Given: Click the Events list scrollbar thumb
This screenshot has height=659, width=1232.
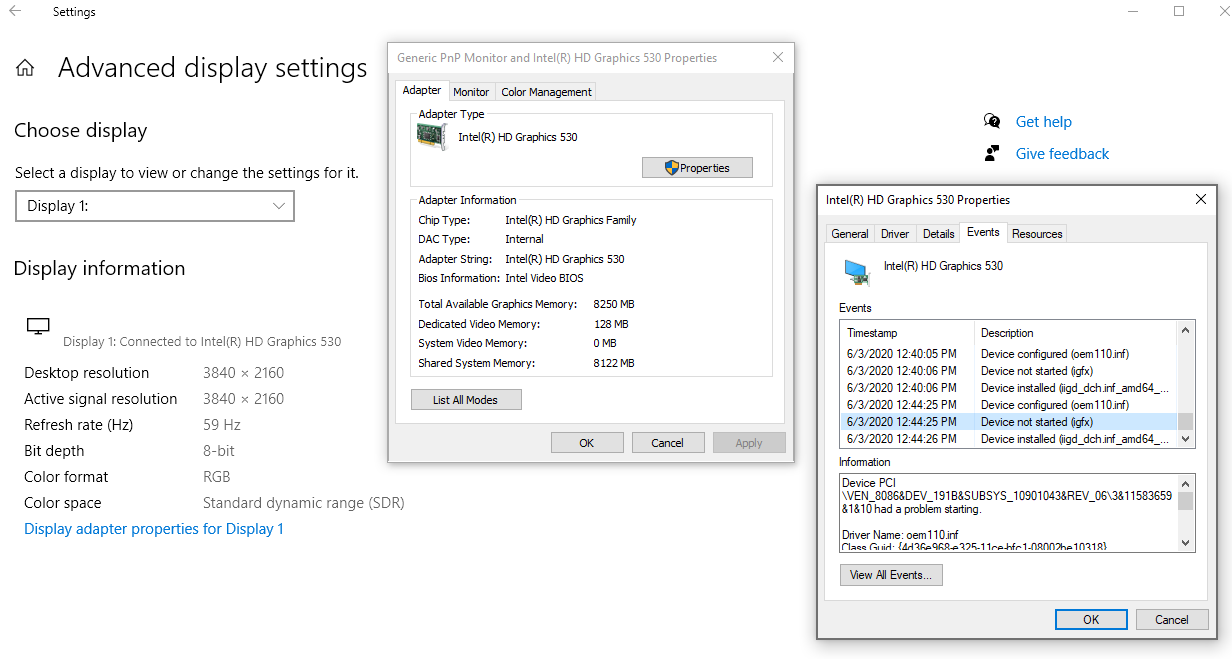Looking at the screenshot, I should click(x=1186, y=421).
